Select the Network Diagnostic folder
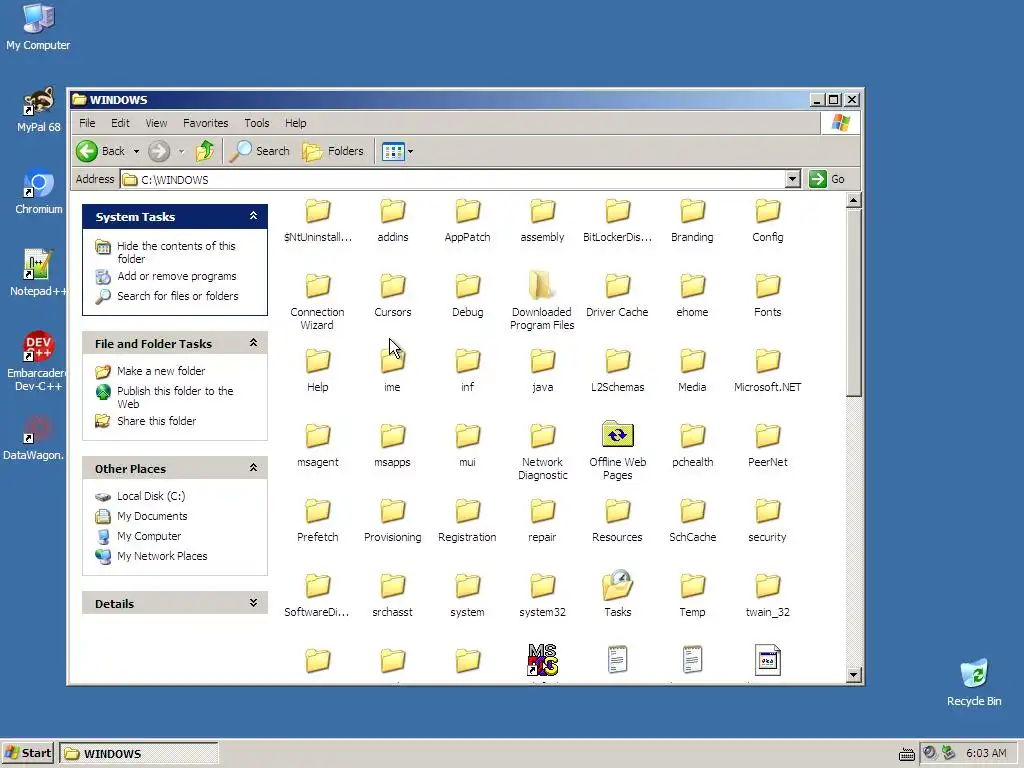 (x=542, y=451)
